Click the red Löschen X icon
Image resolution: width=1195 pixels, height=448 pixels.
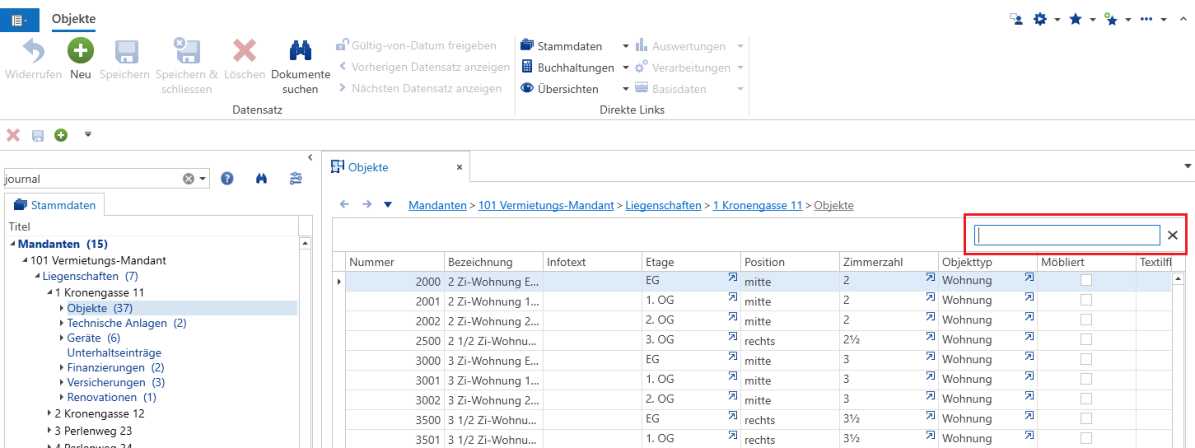(x=245, y=51)
